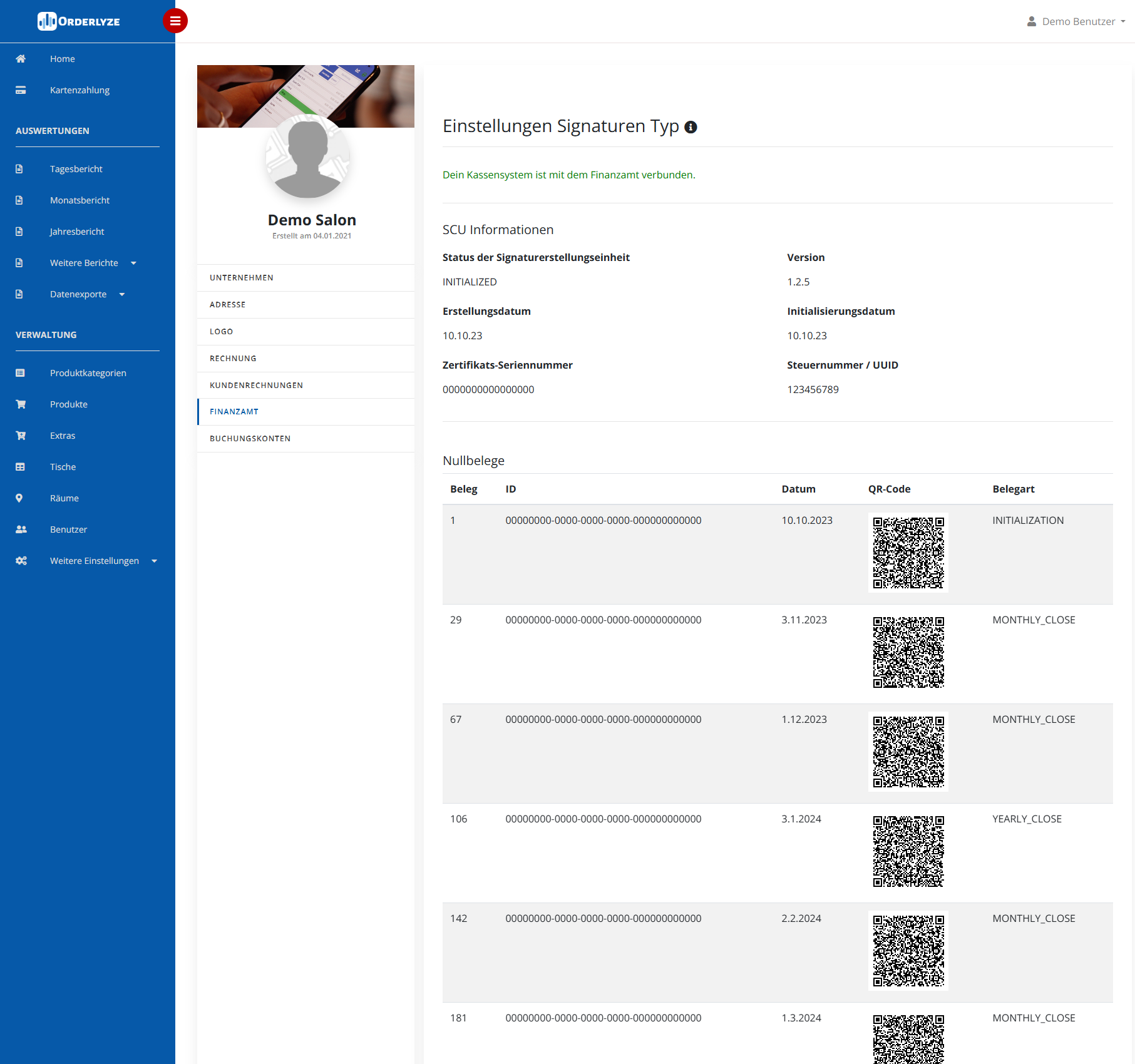Expand the Weitere Einstellungen submenu arrow

[155, 561]
